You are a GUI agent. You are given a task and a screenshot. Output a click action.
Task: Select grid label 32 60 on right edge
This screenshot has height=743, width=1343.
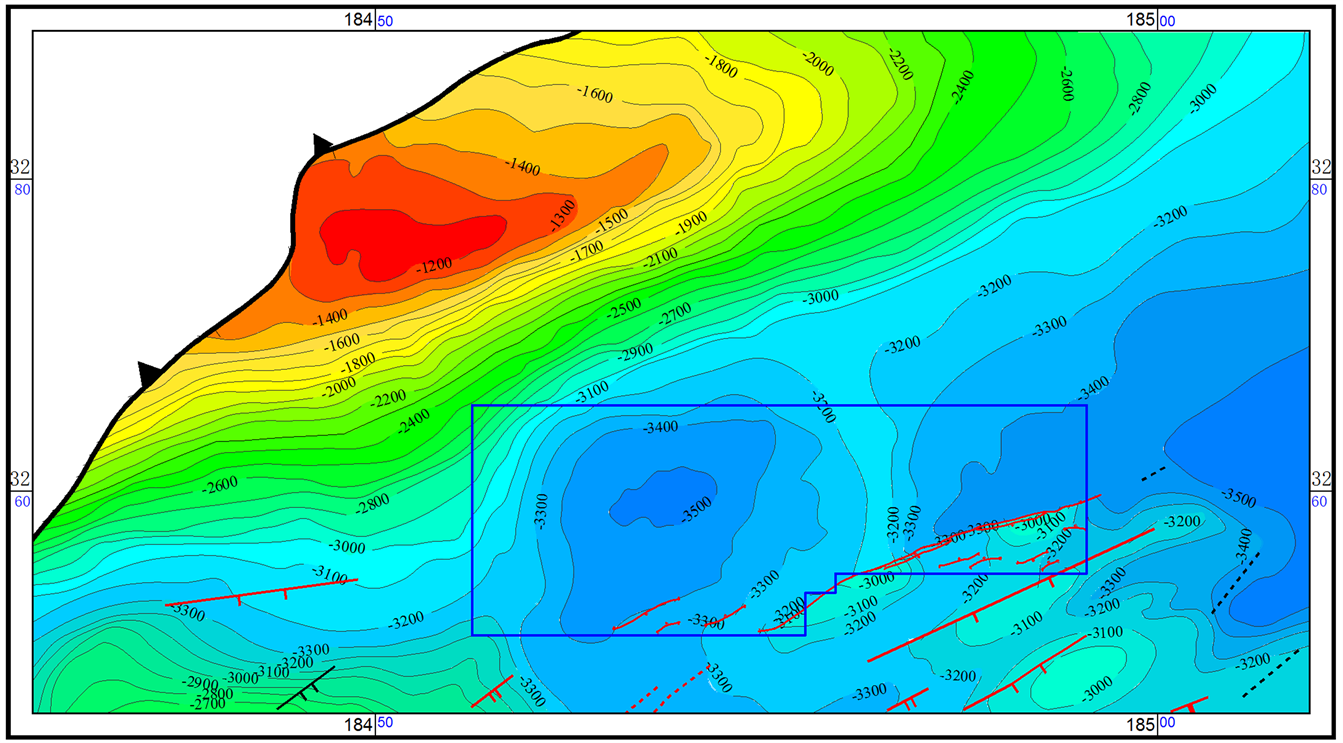click(x=1321, y=489)
